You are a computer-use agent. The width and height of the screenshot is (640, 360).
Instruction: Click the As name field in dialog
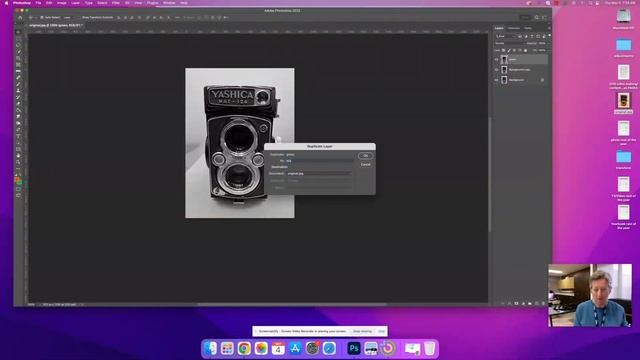tap(319, 161)
